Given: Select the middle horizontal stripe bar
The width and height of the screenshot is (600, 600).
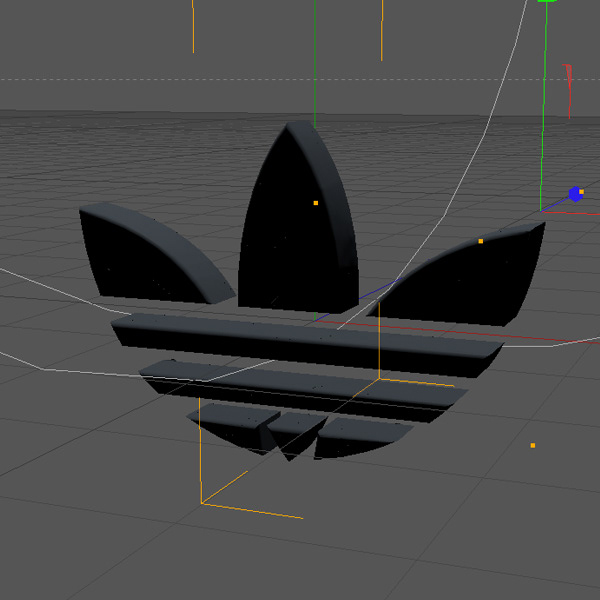Looking at the screenshot, I should pos(302,390).
